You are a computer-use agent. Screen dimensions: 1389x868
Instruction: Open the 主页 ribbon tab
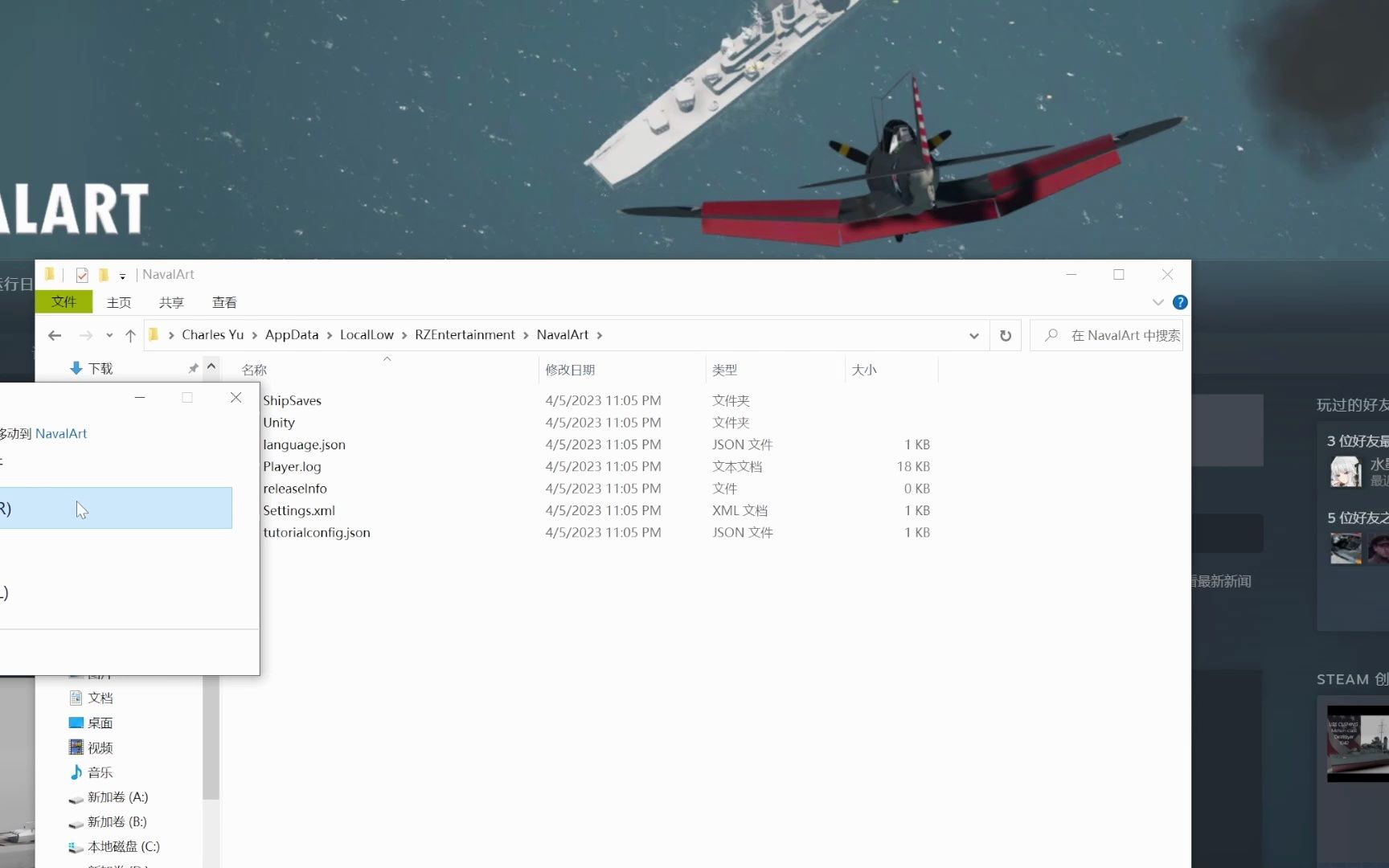click(x=119, y=302)
